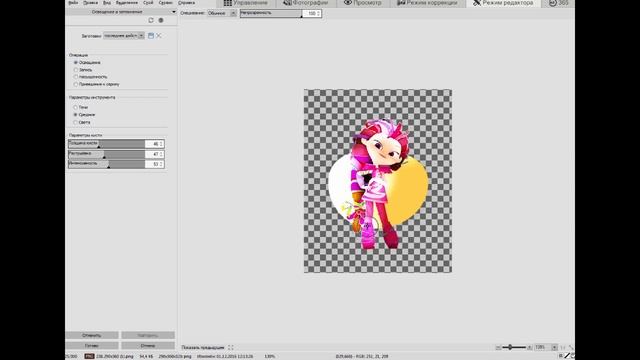Adjust the Непрозрачность opacity slider

point(271,13)
